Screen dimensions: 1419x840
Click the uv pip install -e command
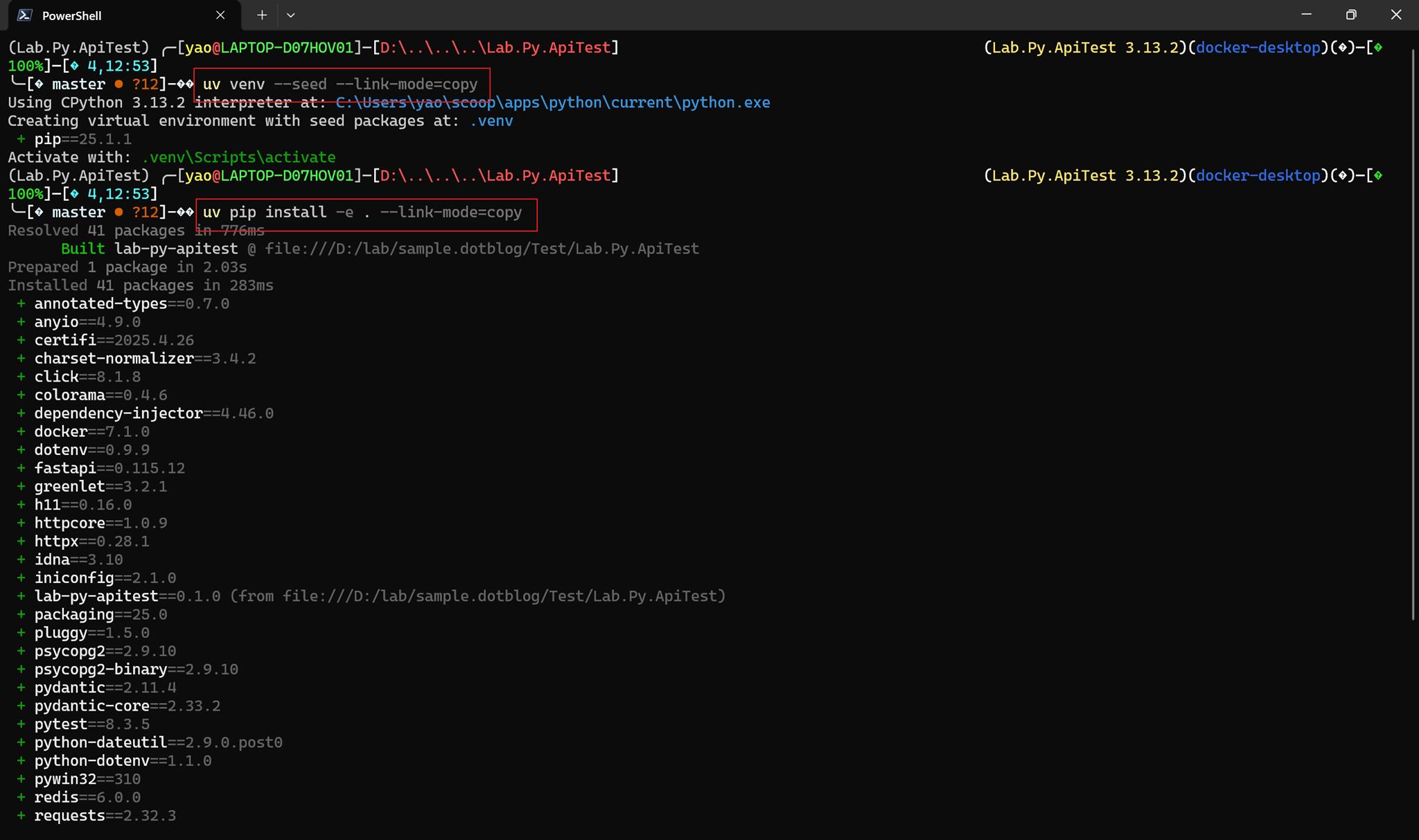click(x=362, y=213)
